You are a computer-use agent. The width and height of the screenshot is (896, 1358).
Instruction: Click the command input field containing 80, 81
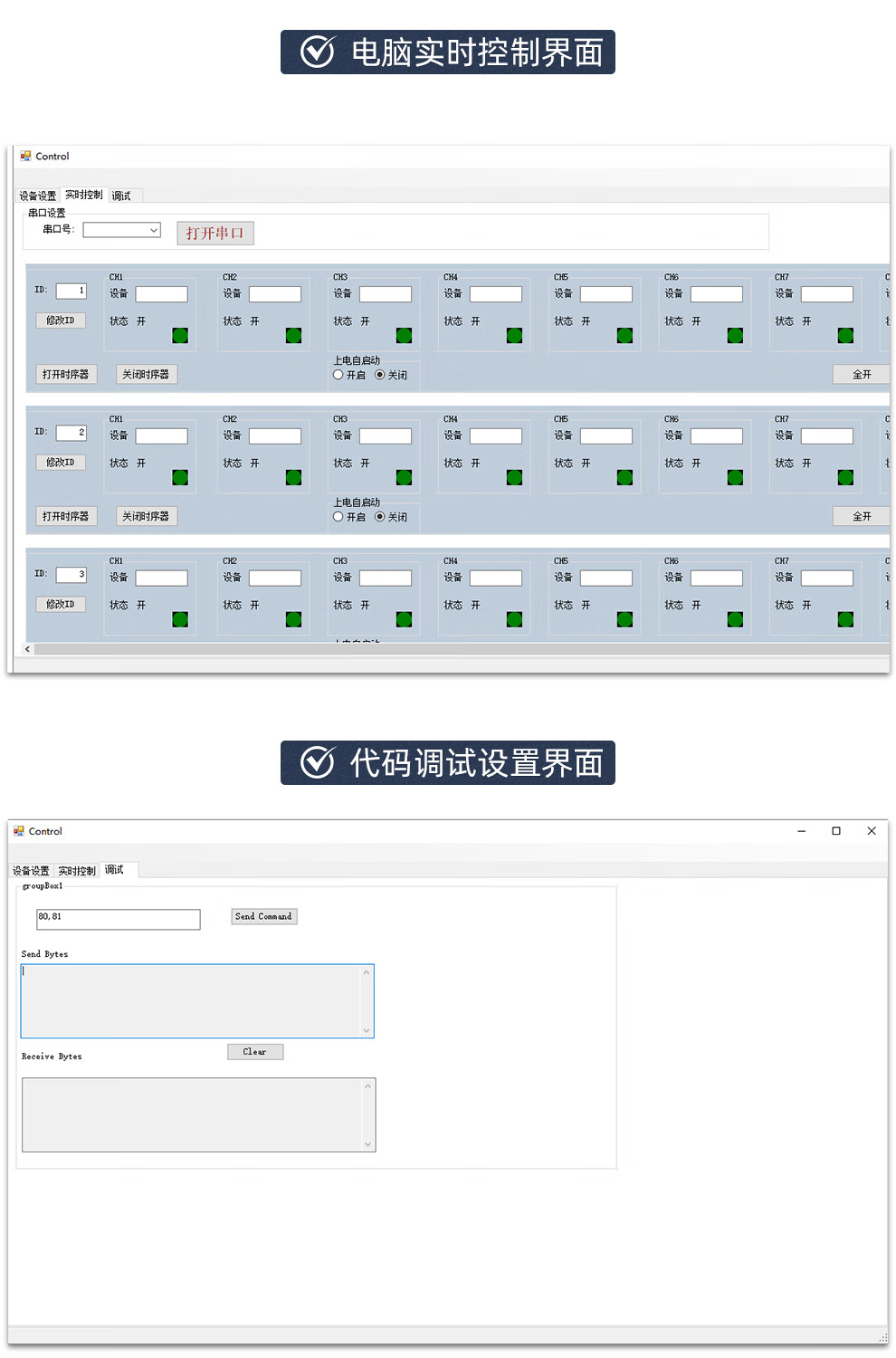(118, 919)
